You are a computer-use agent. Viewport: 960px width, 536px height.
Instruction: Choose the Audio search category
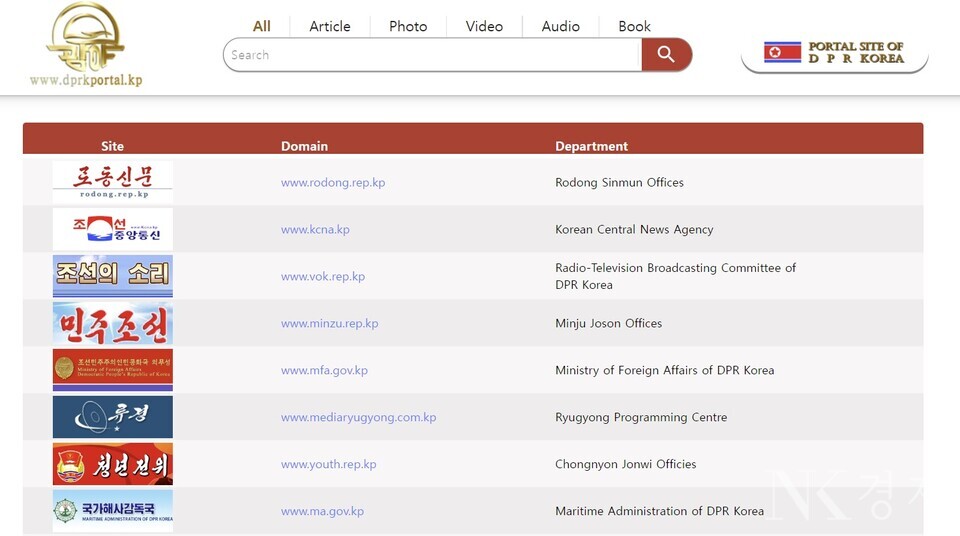(560, 26)
